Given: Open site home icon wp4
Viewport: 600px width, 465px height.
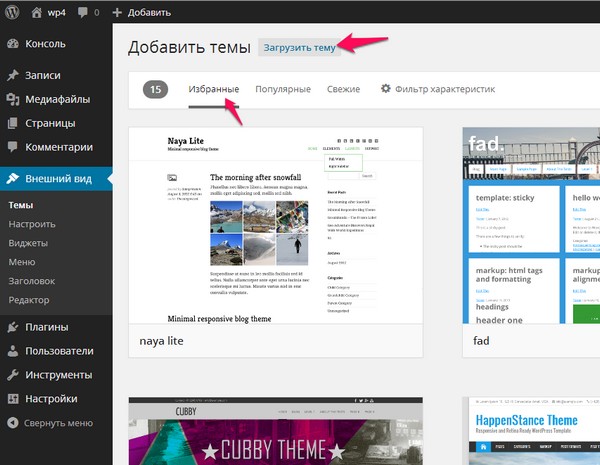Looking at the screenshot, I should 36,13.
